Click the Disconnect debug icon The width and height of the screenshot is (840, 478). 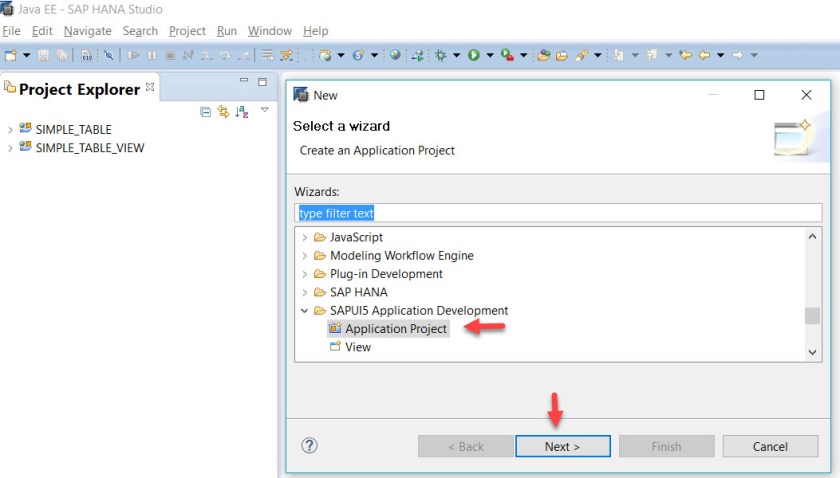point(188,55)
